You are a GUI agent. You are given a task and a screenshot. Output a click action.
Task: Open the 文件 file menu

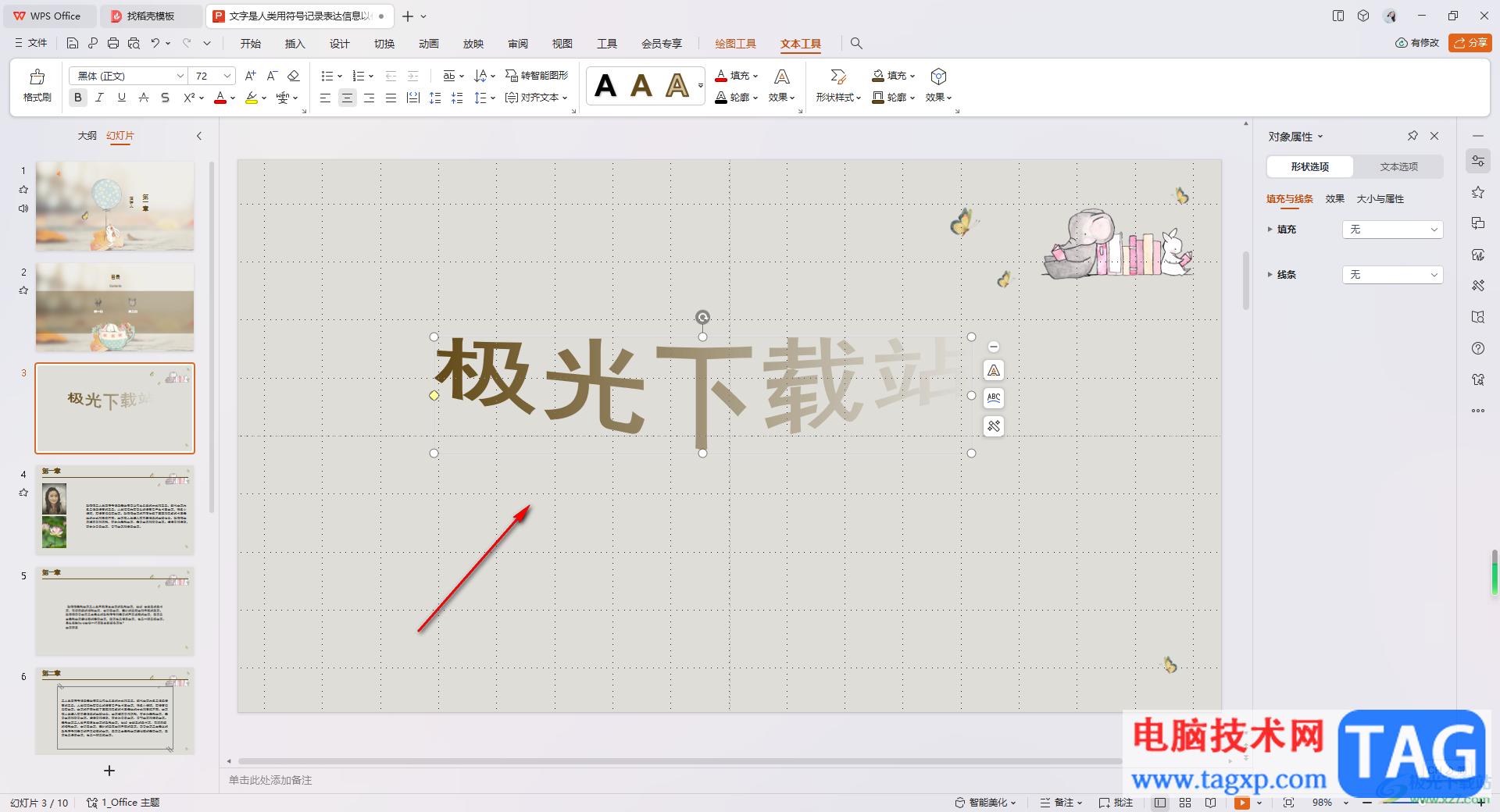(31, 44)
